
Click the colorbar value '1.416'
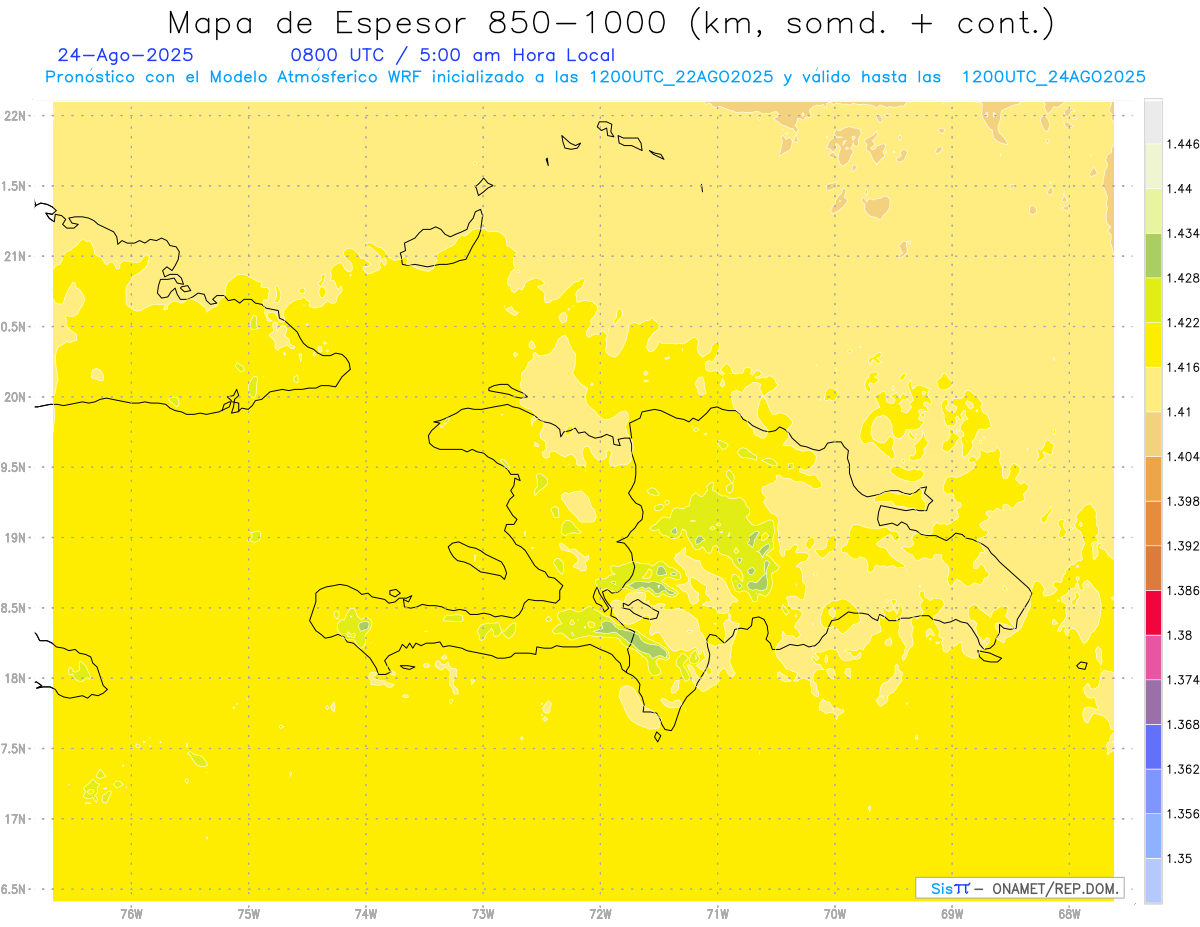point(1183,368)
